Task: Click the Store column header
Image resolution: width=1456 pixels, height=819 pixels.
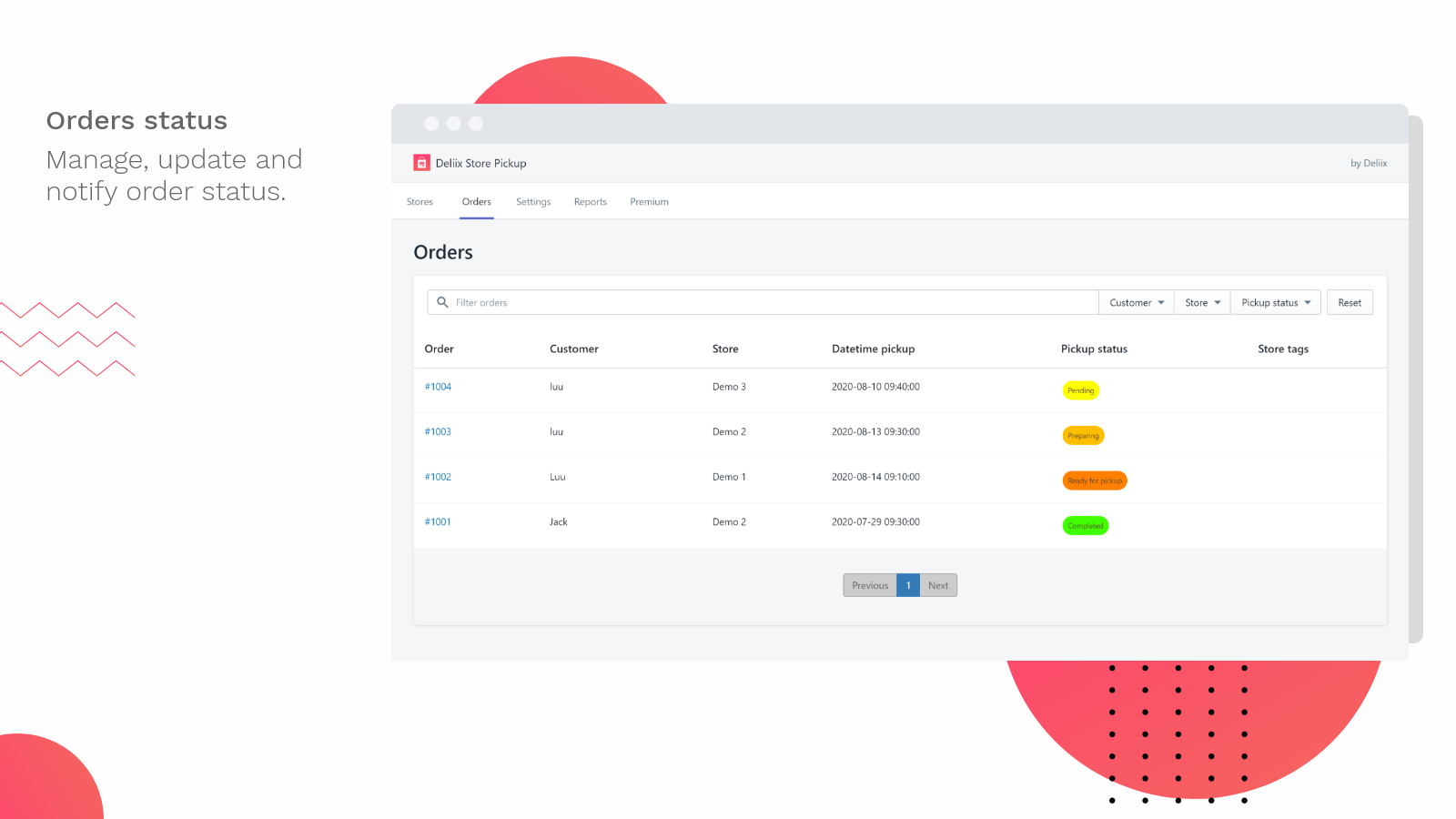Action: tap(725, 349)
